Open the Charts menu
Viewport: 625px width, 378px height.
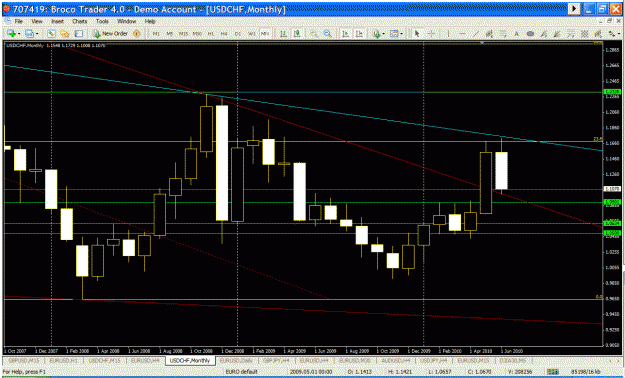coord(80,21)
